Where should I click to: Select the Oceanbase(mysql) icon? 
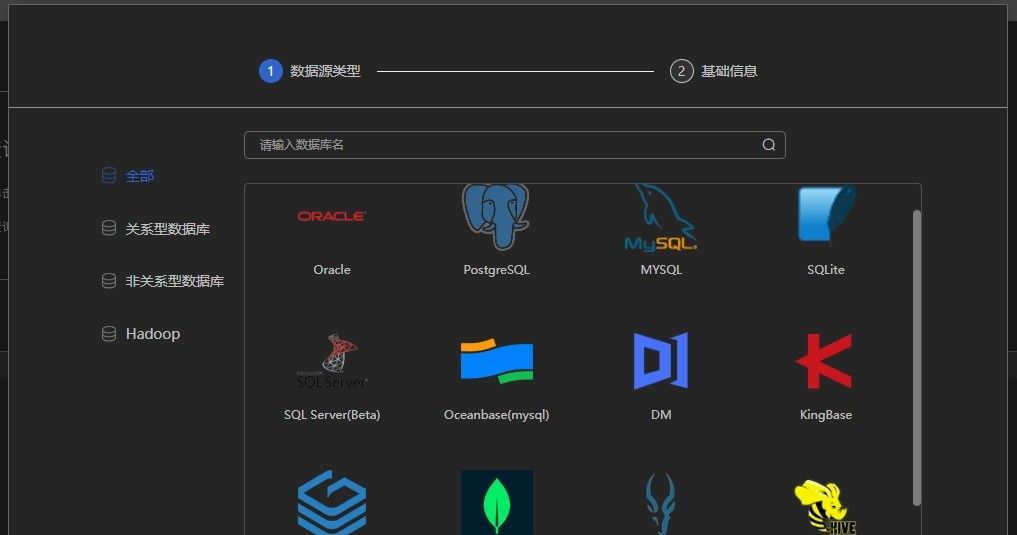(x=496, y=362)
